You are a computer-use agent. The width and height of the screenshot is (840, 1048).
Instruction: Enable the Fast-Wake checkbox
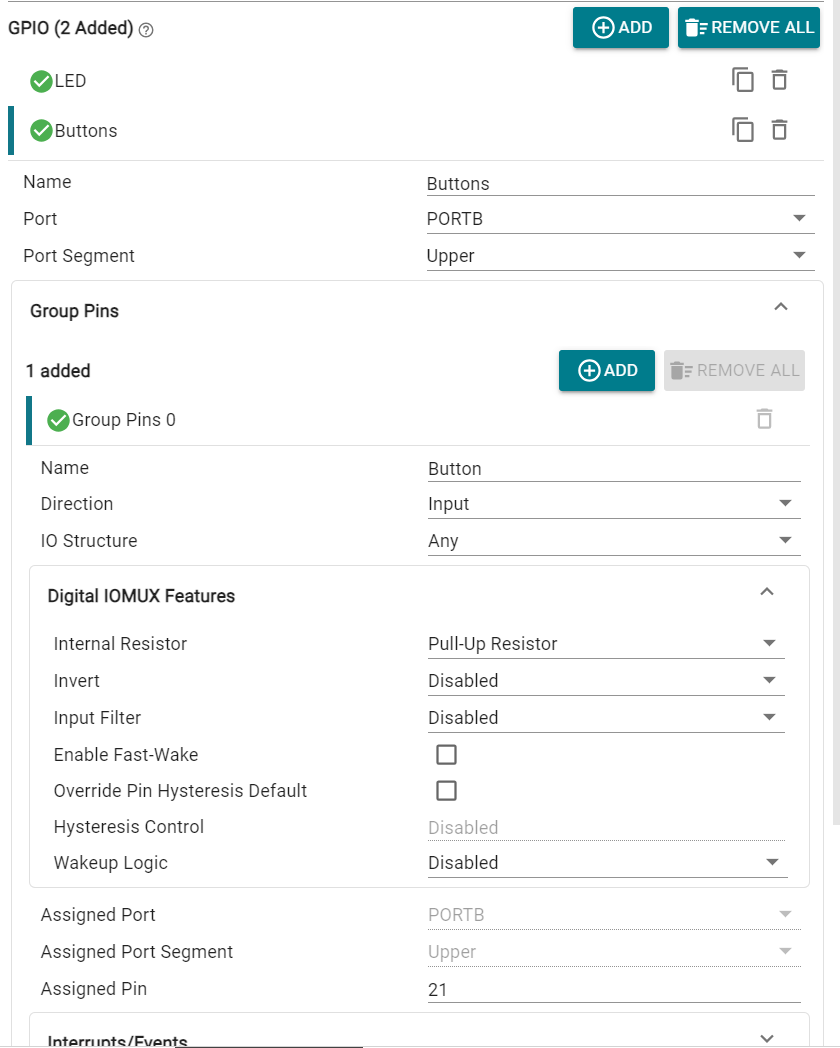coord(446,755)
